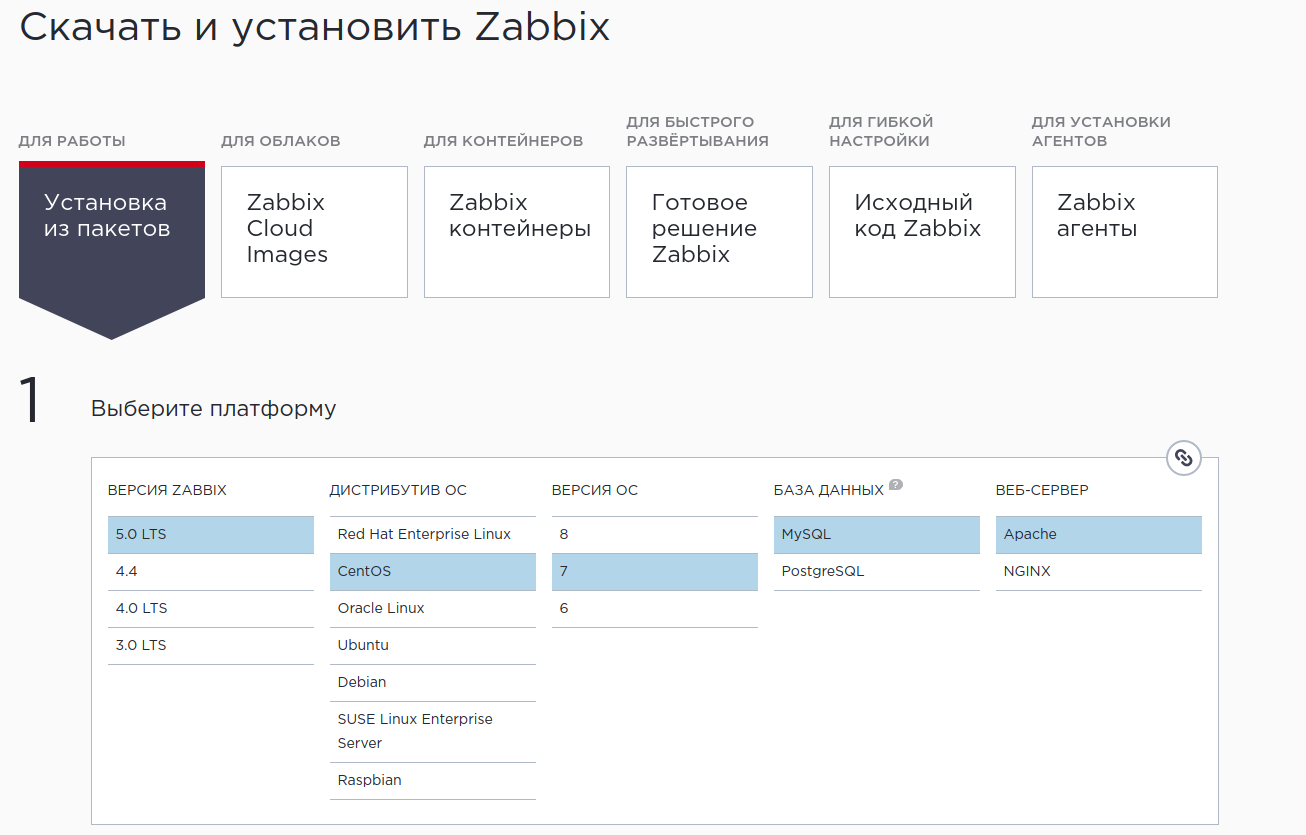This screenshot has width=1306, height=835.
Task: Click the 'ДЛЯ КОНТЕЙНЕРОВ' label
Action: (504, 141)
